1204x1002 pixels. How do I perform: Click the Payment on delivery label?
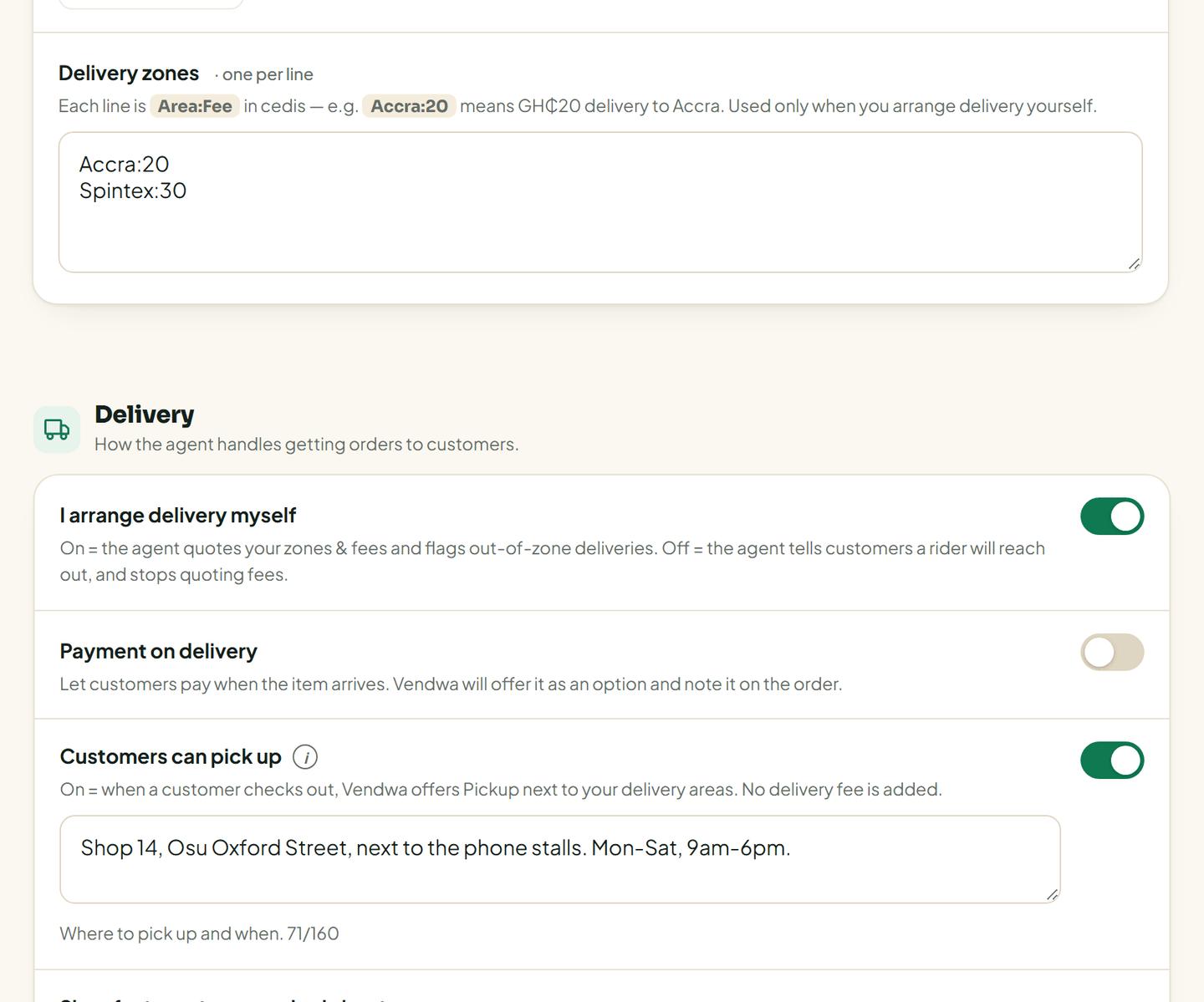click(x=159, y=651)
